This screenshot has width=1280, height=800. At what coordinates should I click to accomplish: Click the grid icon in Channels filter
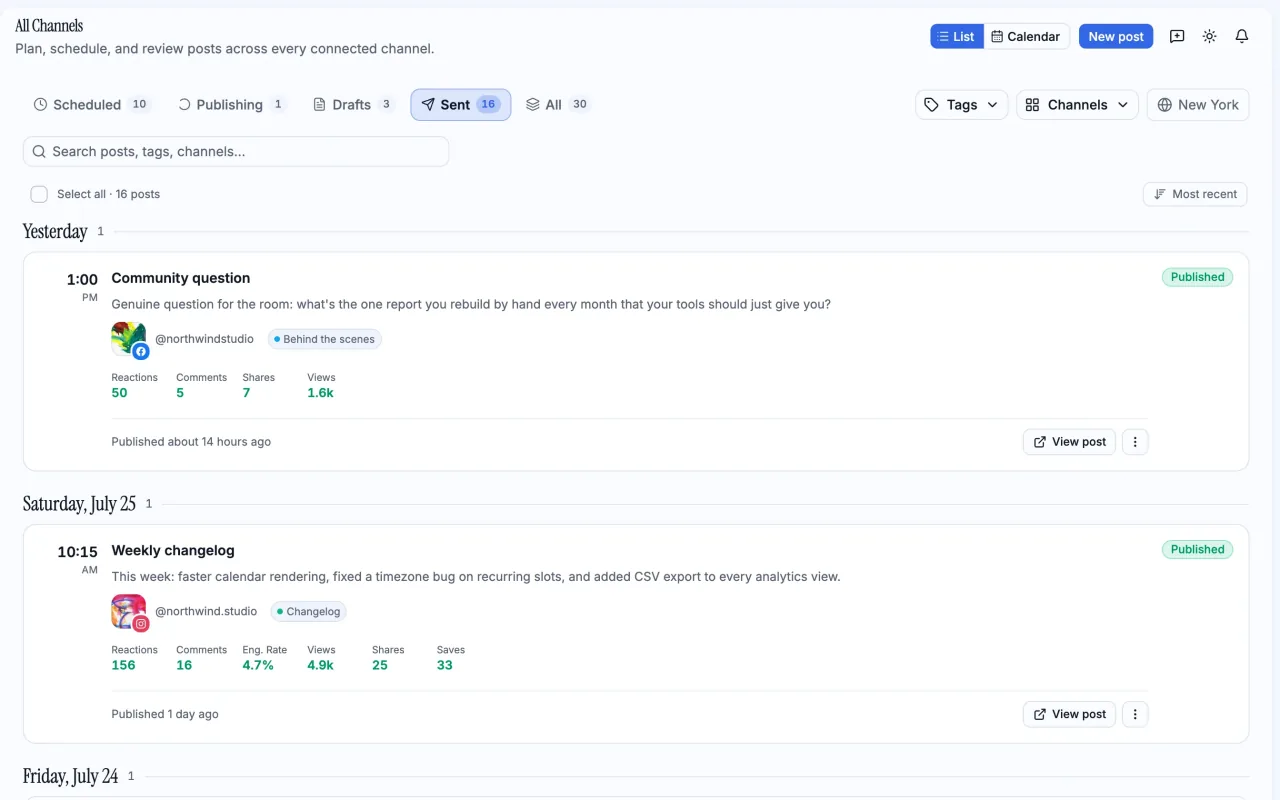[1033, 105]
